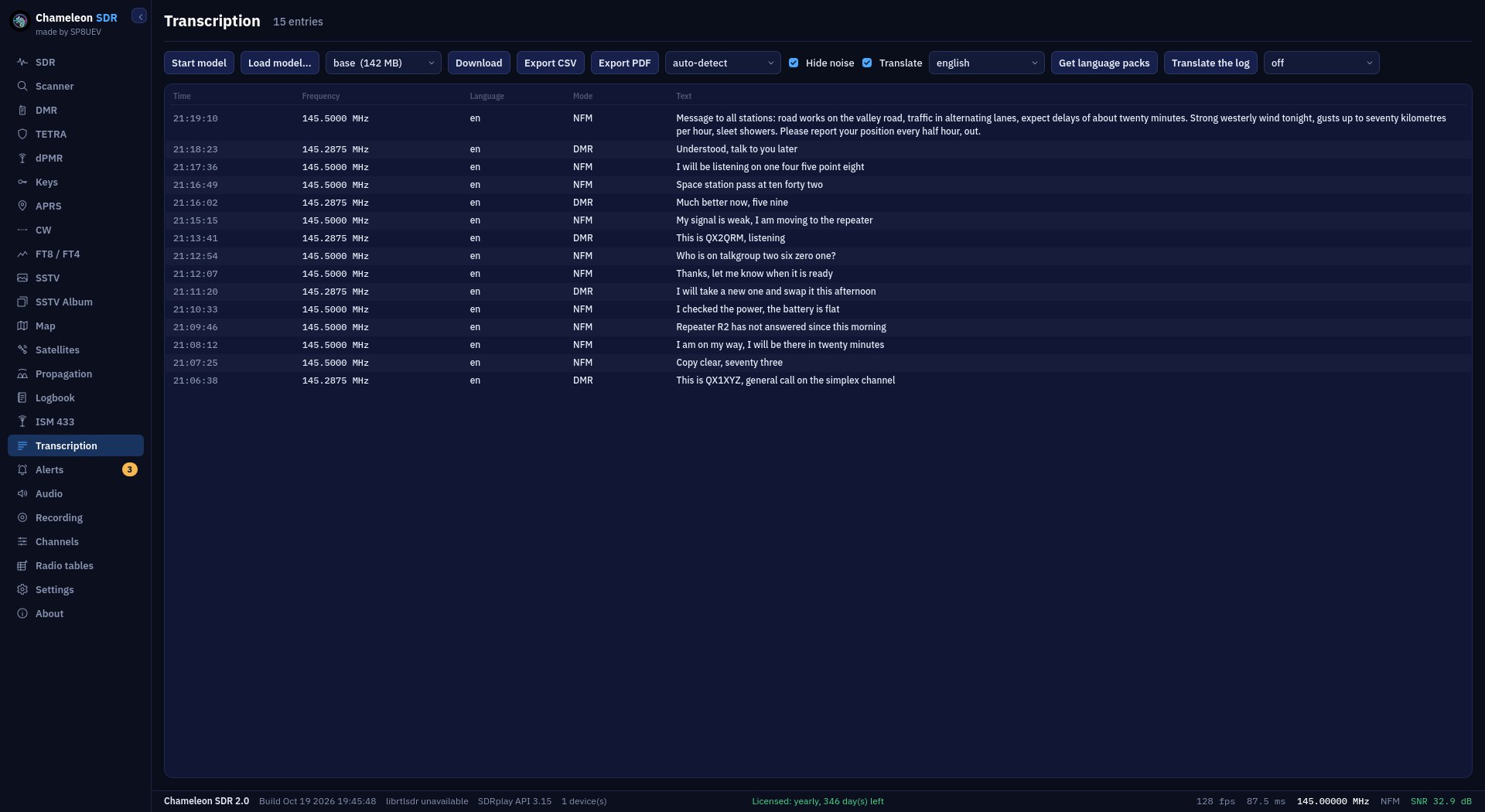This screenshot has width=1485, height=812.
Task: Collapse the sidebar using chevron icon
Action: click(139, 16)
